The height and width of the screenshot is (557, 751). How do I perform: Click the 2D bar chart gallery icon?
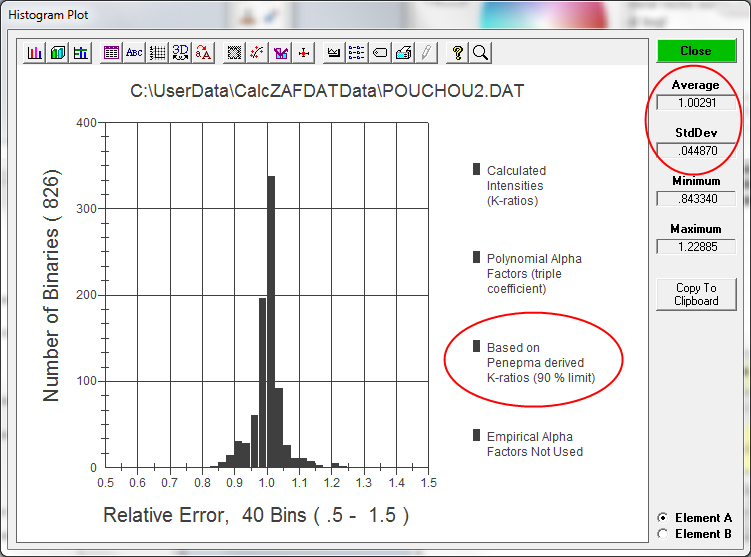point(35,53)
